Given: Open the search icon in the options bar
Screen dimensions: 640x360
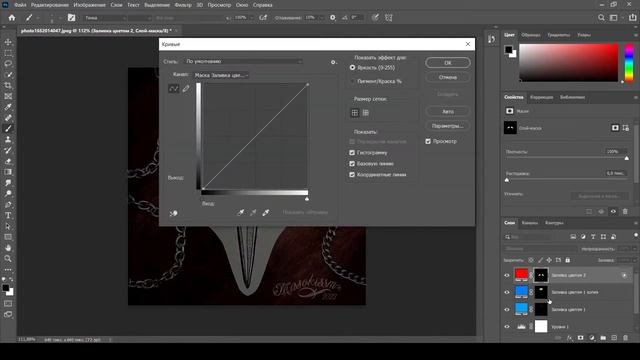Looking at the screenshot, I should coord(601,18).
